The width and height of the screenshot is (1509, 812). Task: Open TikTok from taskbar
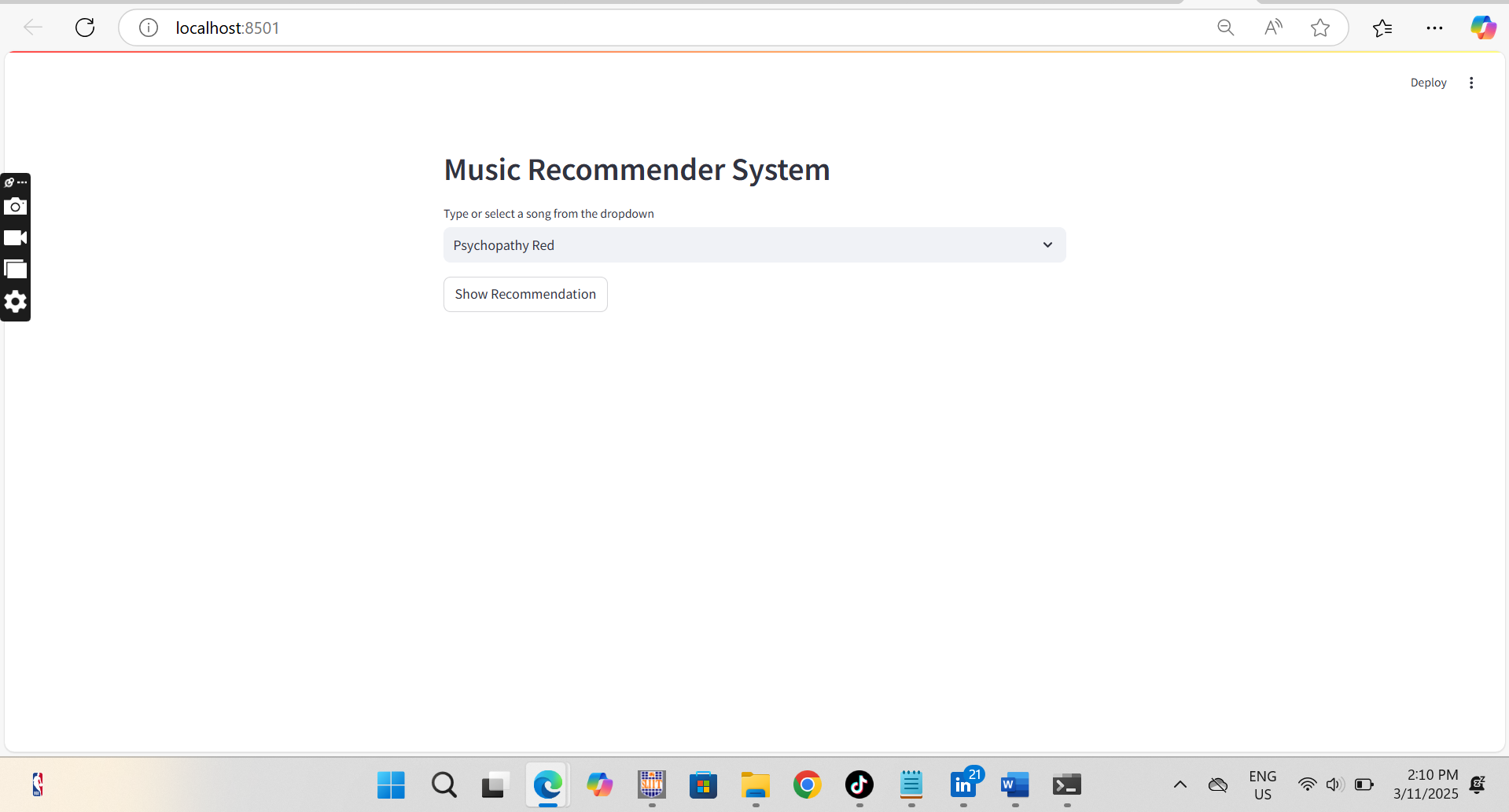coord(859,784)
